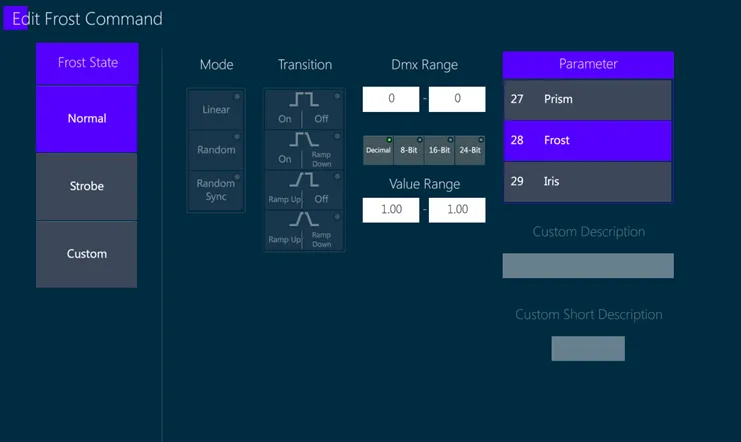Switch to 16-Bit format
Screen dimensions: 741x442
coord(439,150)
